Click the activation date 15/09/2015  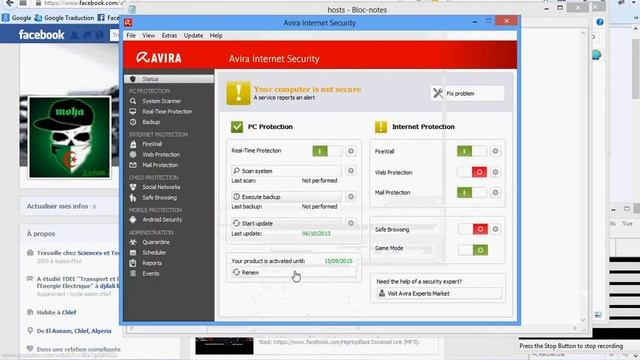[x=338, y=261]
